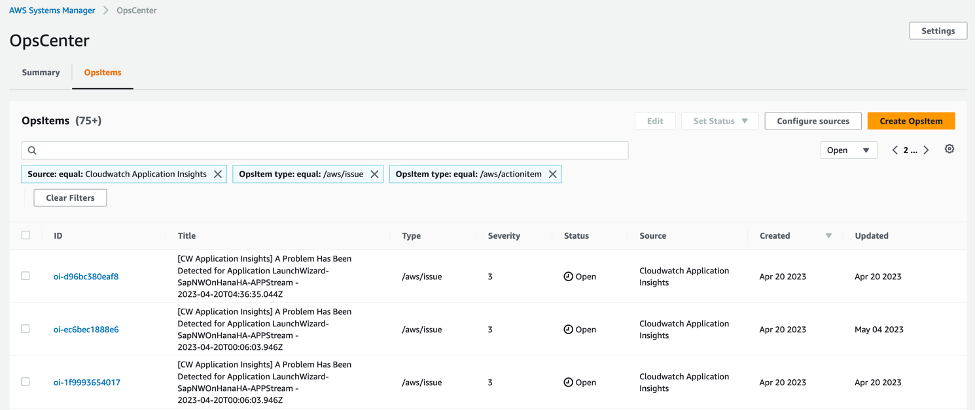This screenshot has width=977, height=410.
Task: Open OpsItem link oi-d96bc380eaf8
Action: point(86,276)
